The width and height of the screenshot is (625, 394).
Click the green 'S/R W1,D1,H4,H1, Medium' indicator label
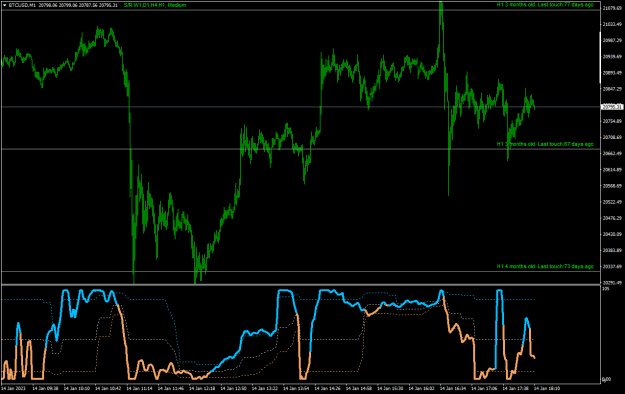click(155, 5)
